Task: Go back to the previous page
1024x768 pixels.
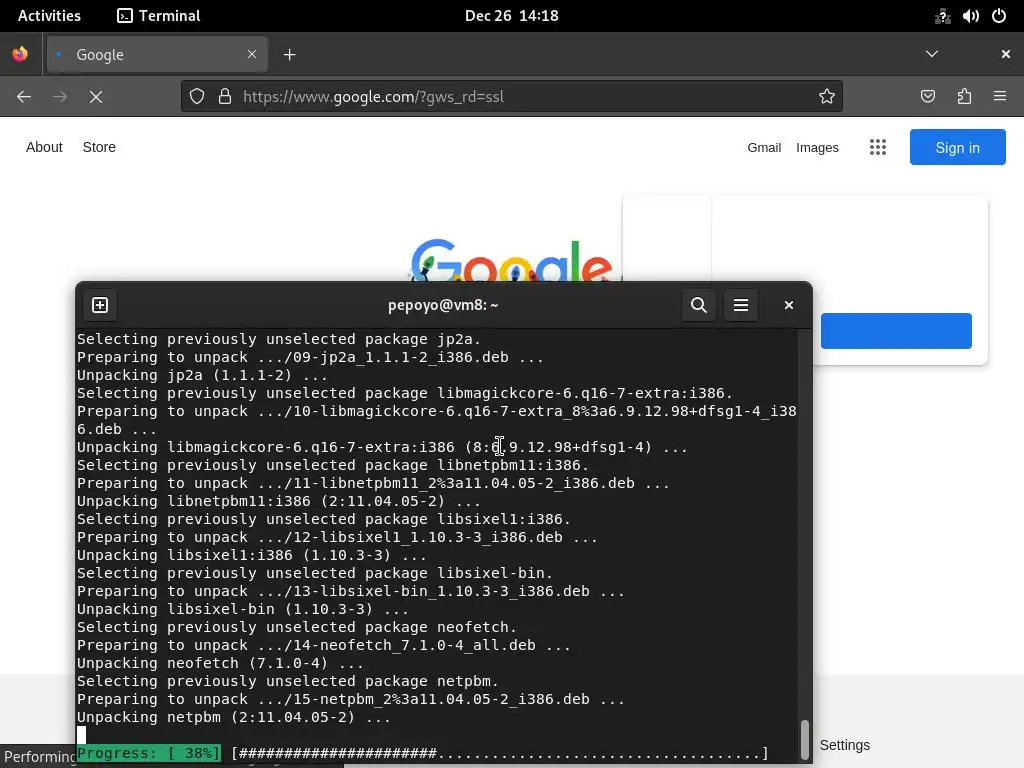Action: click(24, 97)
